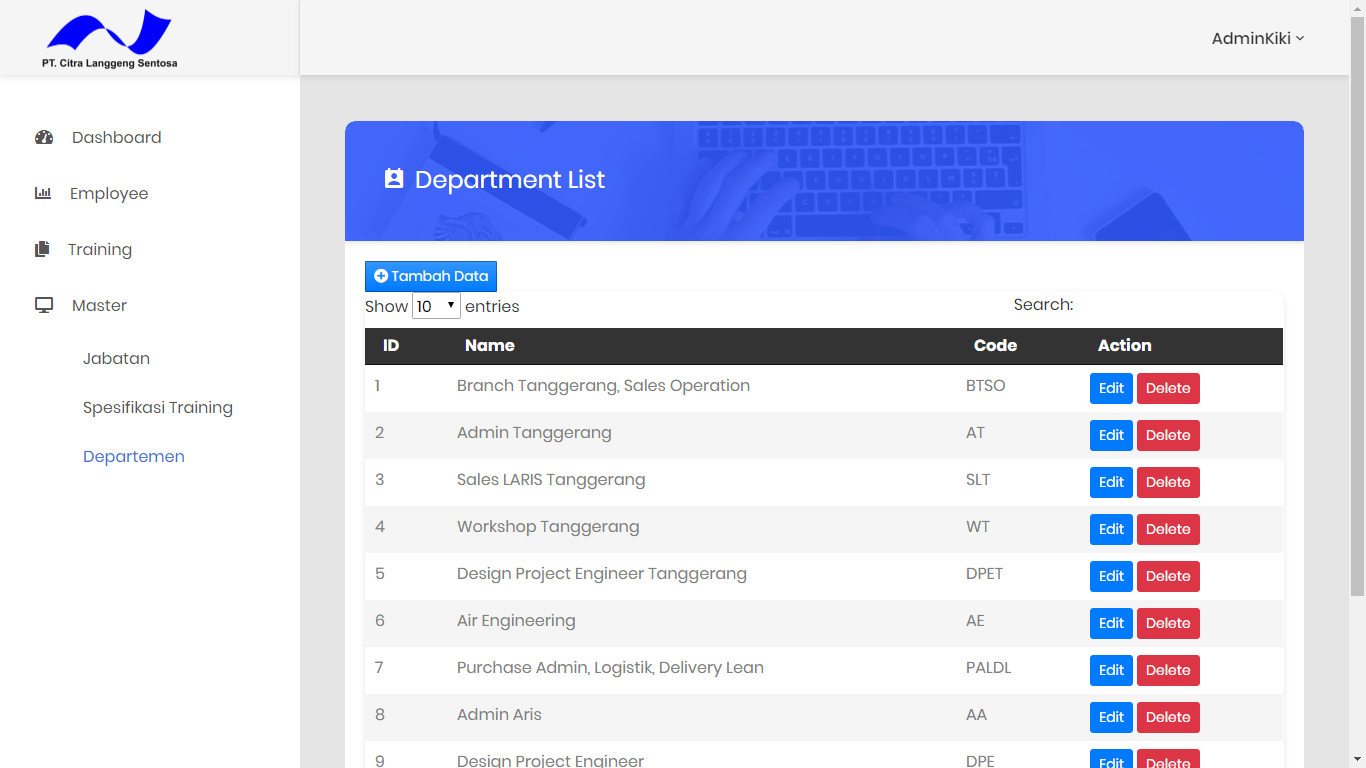This screenshot has height=768, width=1366.
Task: Edit the Admin Tanggerang department
Action: (1111, 436)
